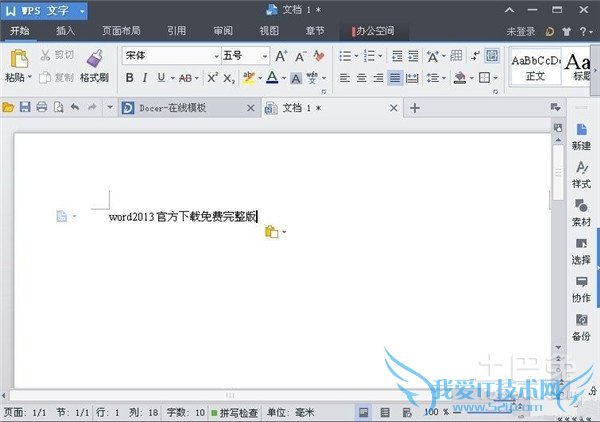600x422 pixels.
Task: Switch to the 章节 (Section) tab
Action: point(315,31)
